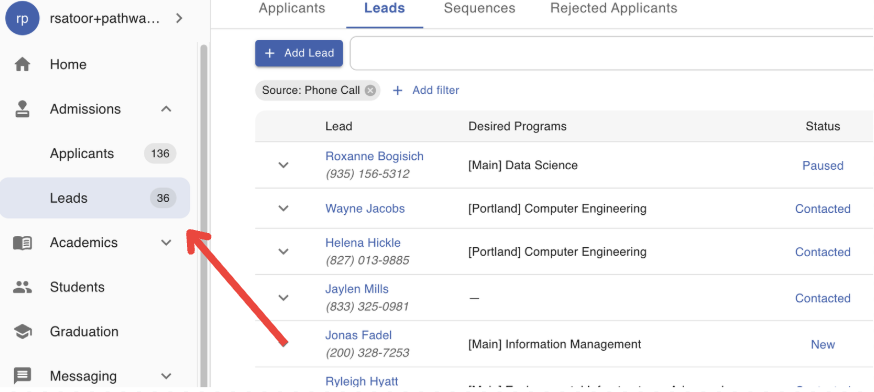Click the Messaging chat icon
874x392 pixels.
point(22,376)
